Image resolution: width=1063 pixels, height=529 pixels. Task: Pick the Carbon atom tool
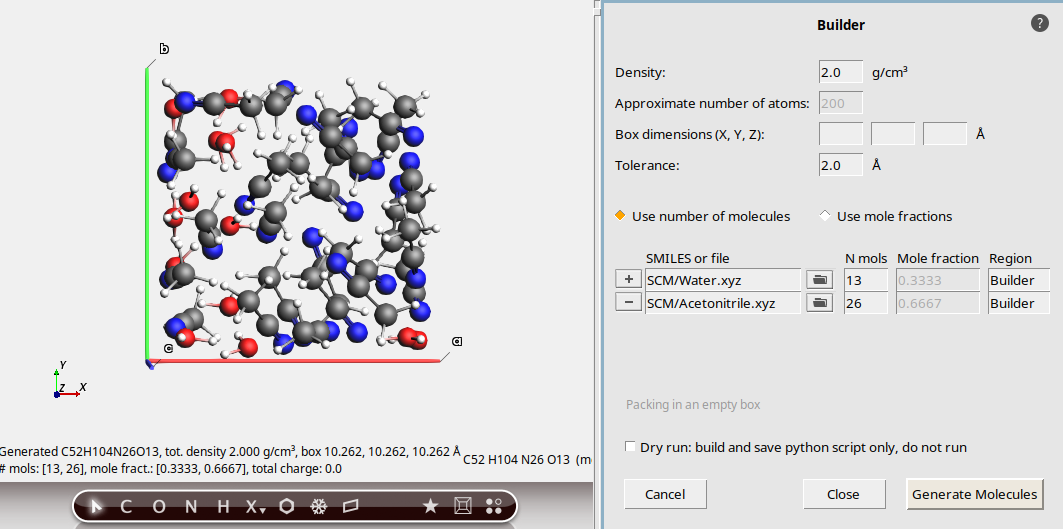(x=126, y=507)
